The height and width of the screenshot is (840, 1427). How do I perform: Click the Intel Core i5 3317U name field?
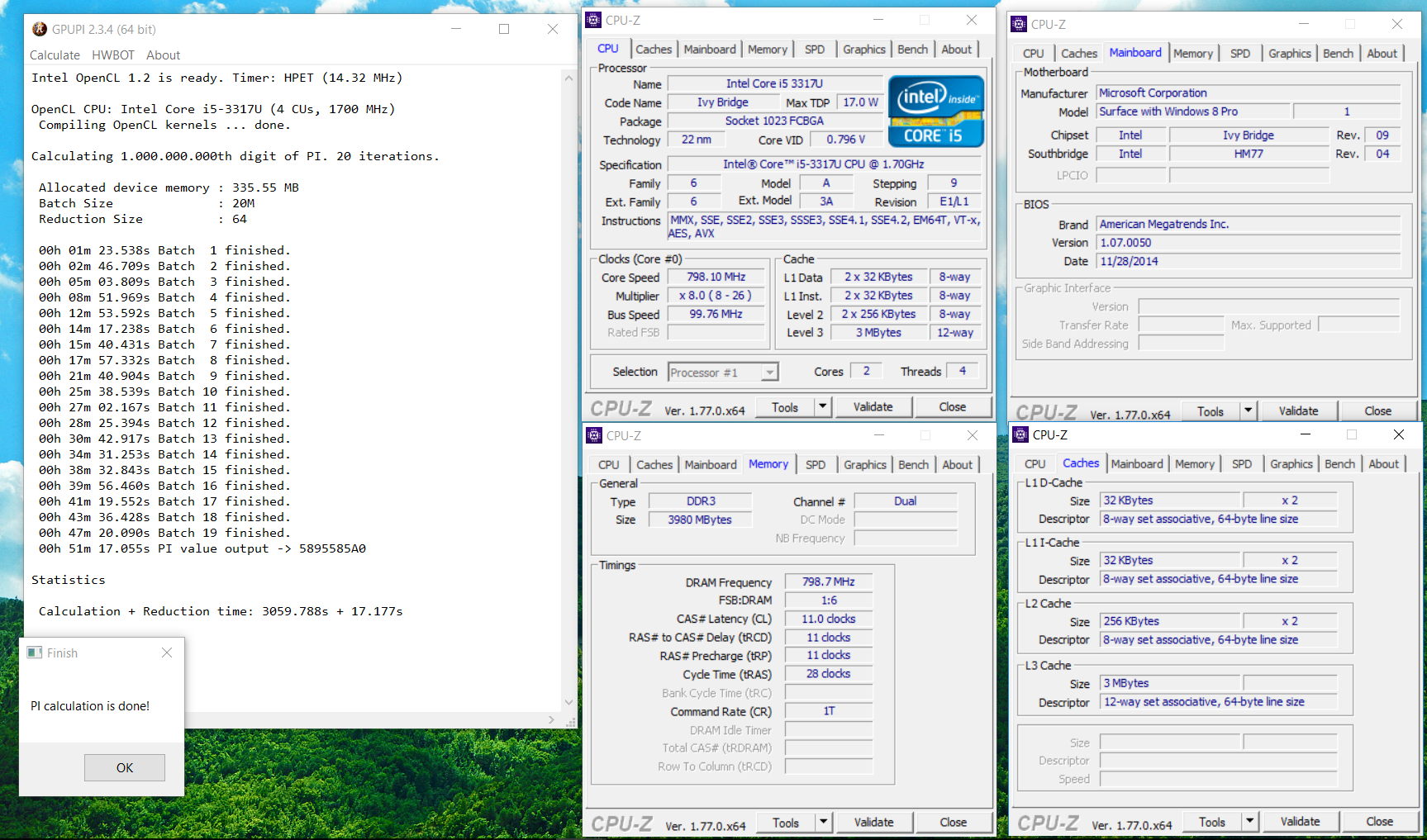(x=774, y=83)
